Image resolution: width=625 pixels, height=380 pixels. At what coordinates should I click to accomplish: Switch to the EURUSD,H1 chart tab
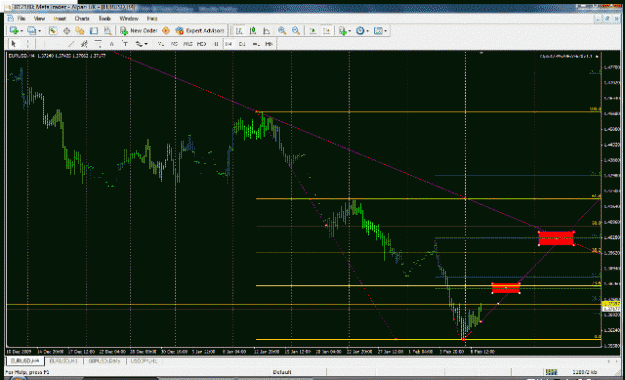(x=64, y=361)
